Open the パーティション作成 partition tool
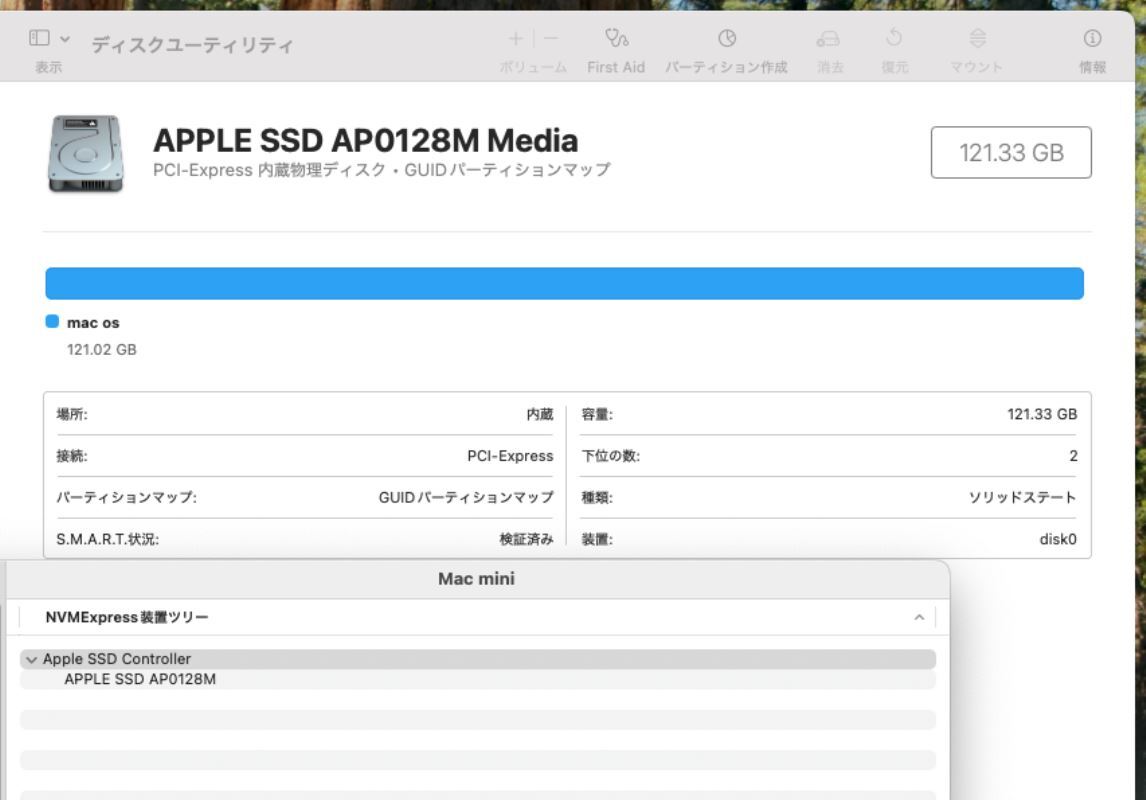 tap(727, 40)
